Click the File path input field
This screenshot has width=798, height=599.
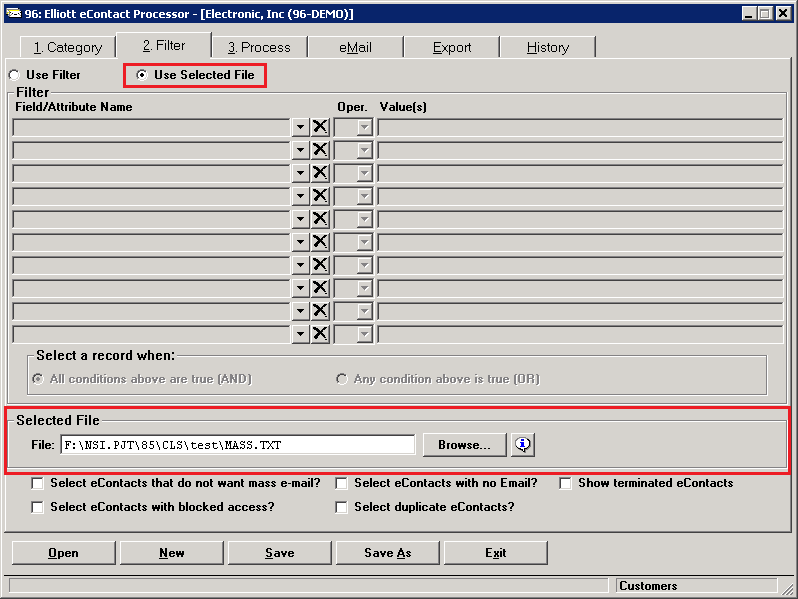pyautogui.click(x=238, y=445)
